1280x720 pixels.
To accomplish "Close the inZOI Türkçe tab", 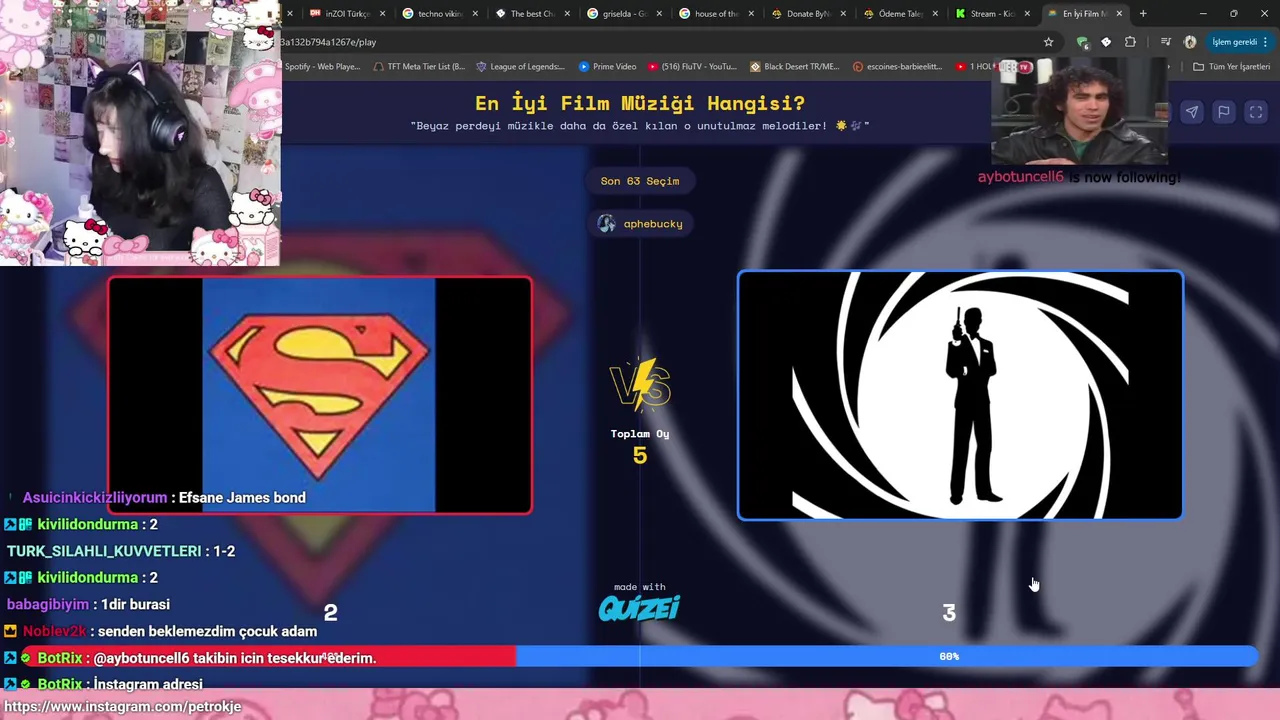I will coord(382,14).
